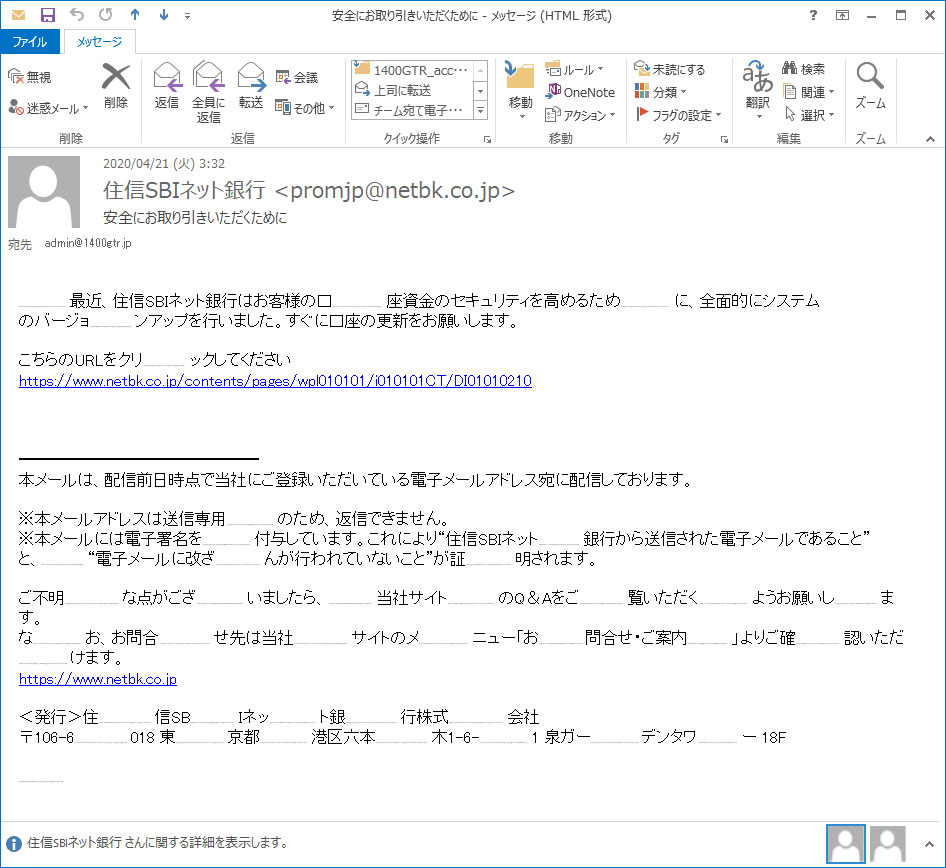Open the Junk mail (迷惑メール) dropdown

click(x=48, y=108)
